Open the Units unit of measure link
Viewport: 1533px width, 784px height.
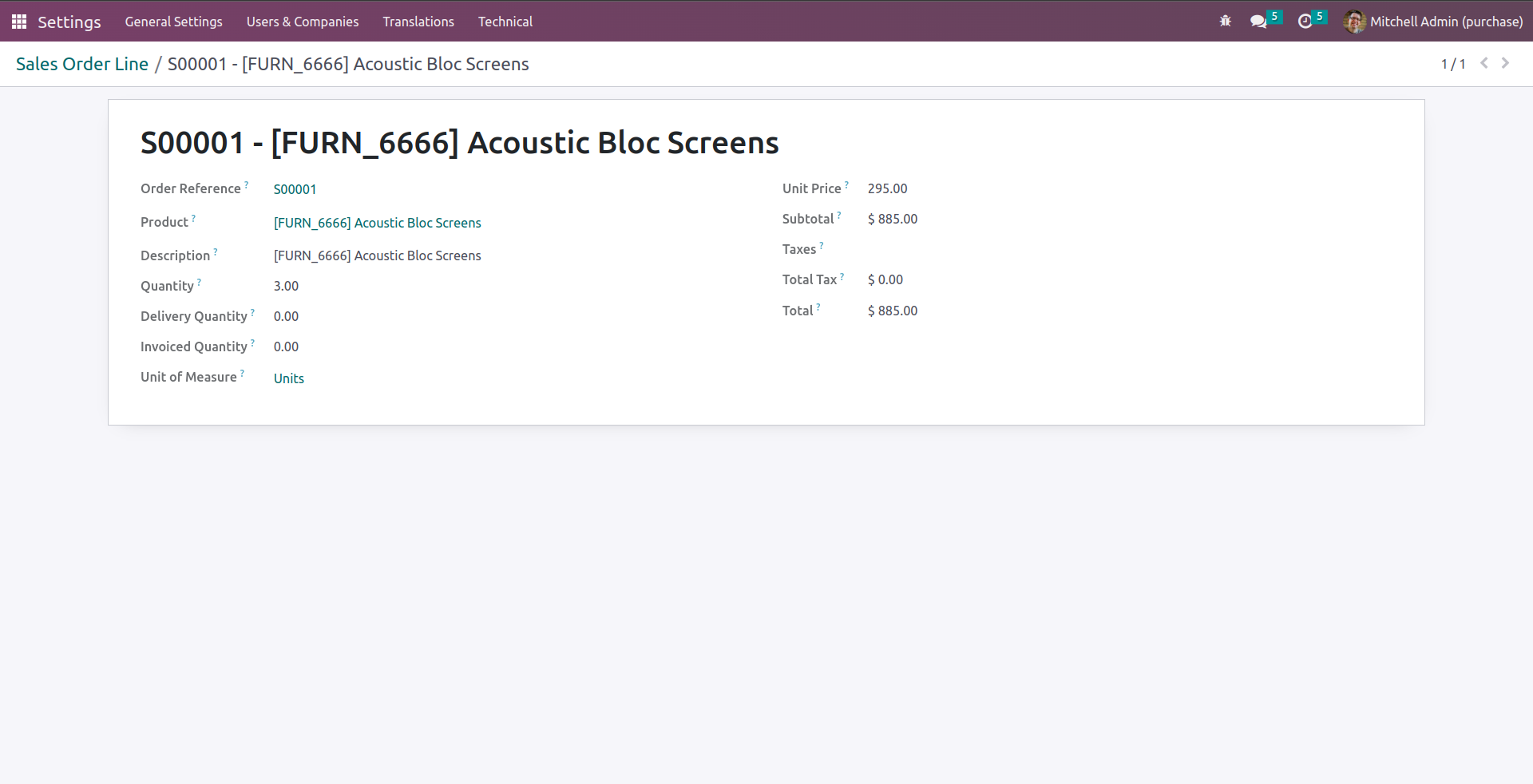289,378
